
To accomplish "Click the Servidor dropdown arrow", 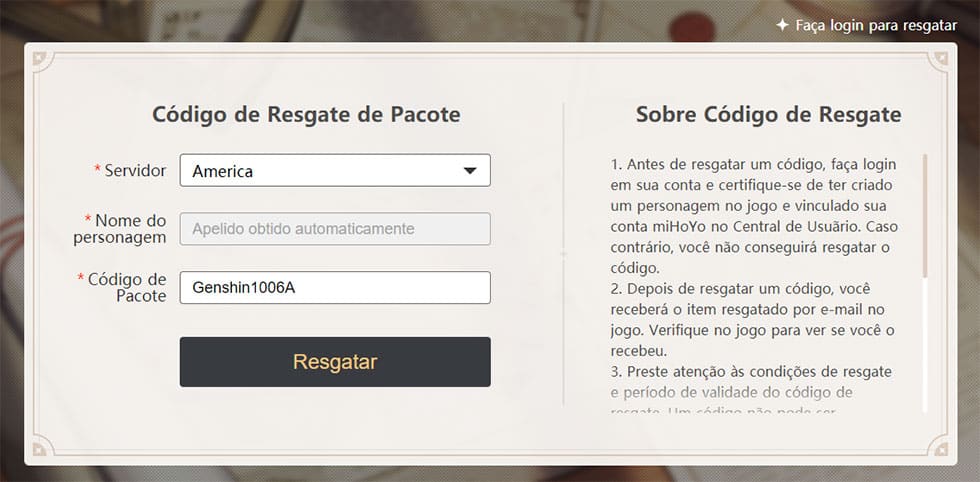I will (470, 171).
